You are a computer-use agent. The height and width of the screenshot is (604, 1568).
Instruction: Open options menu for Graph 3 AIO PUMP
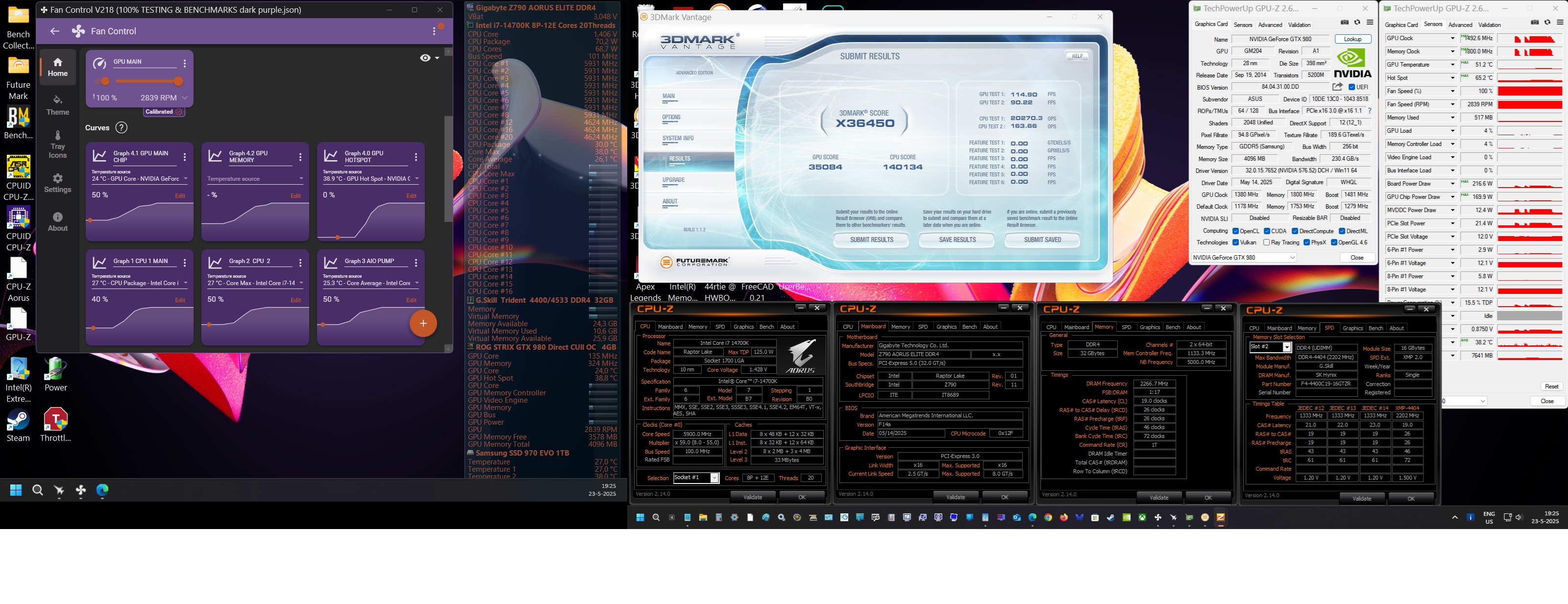pos(416,263)
